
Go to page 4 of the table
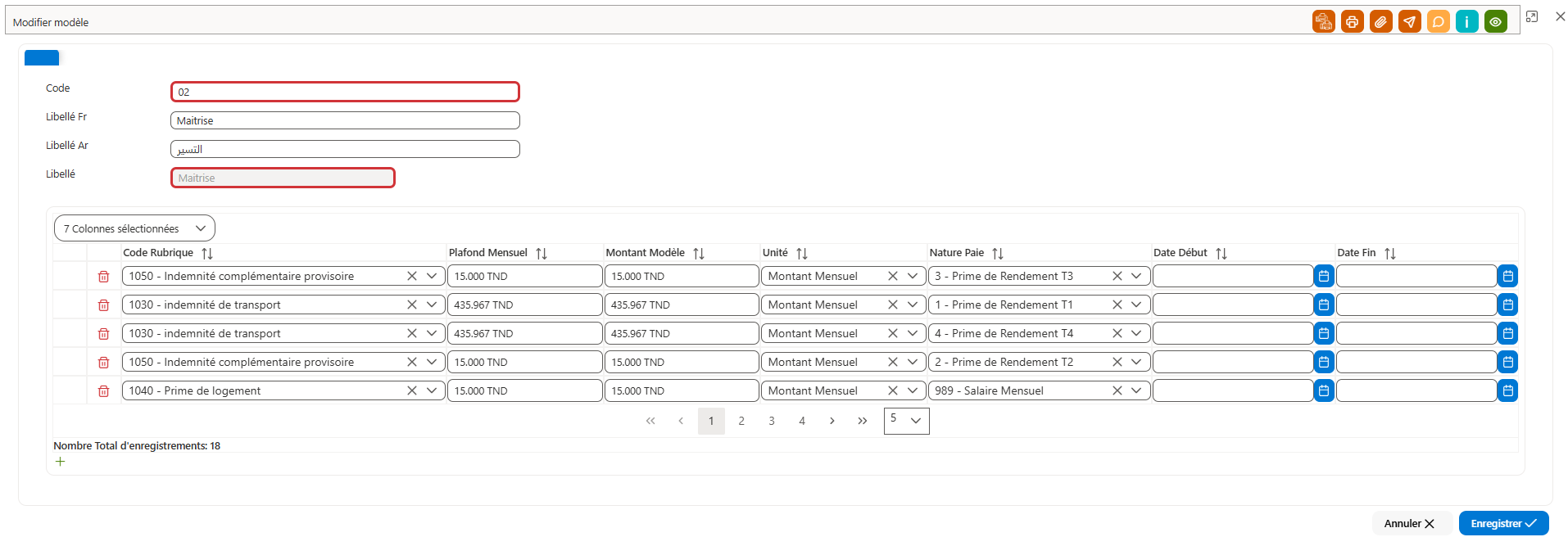pyautogui.click(x=802, y=421)
